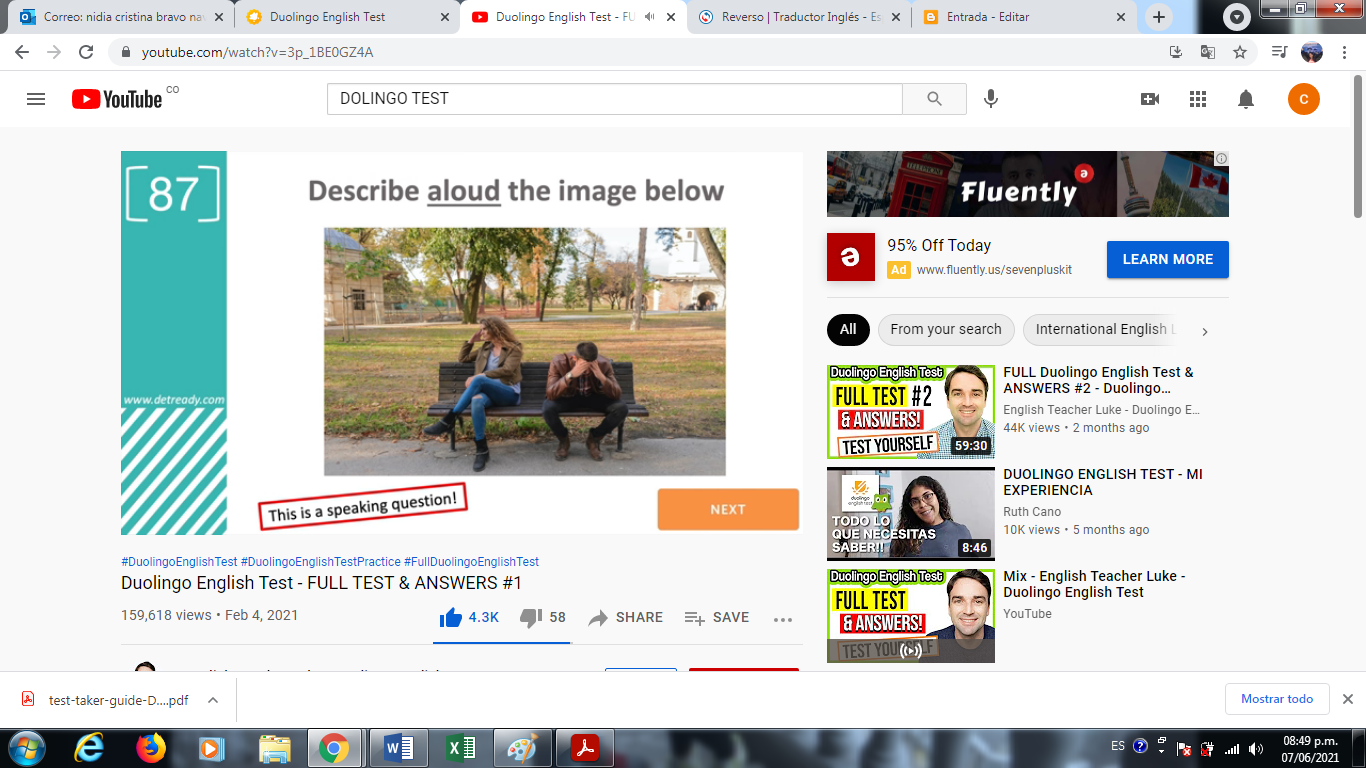
Task: Click the search magnifier button
Action: pos(934,99)
